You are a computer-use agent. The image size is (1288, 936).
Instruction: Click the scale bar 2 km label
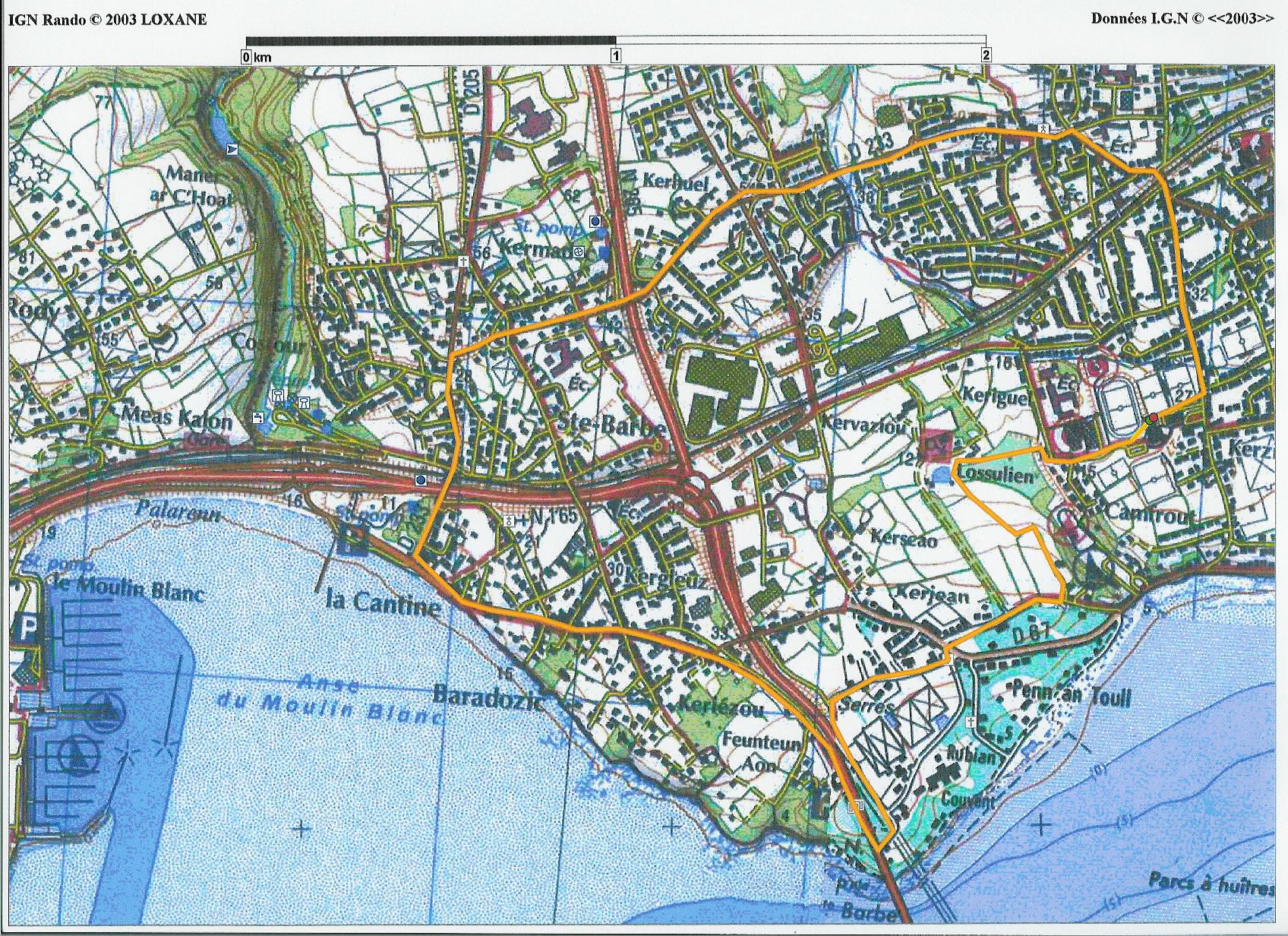pos(985,55)
